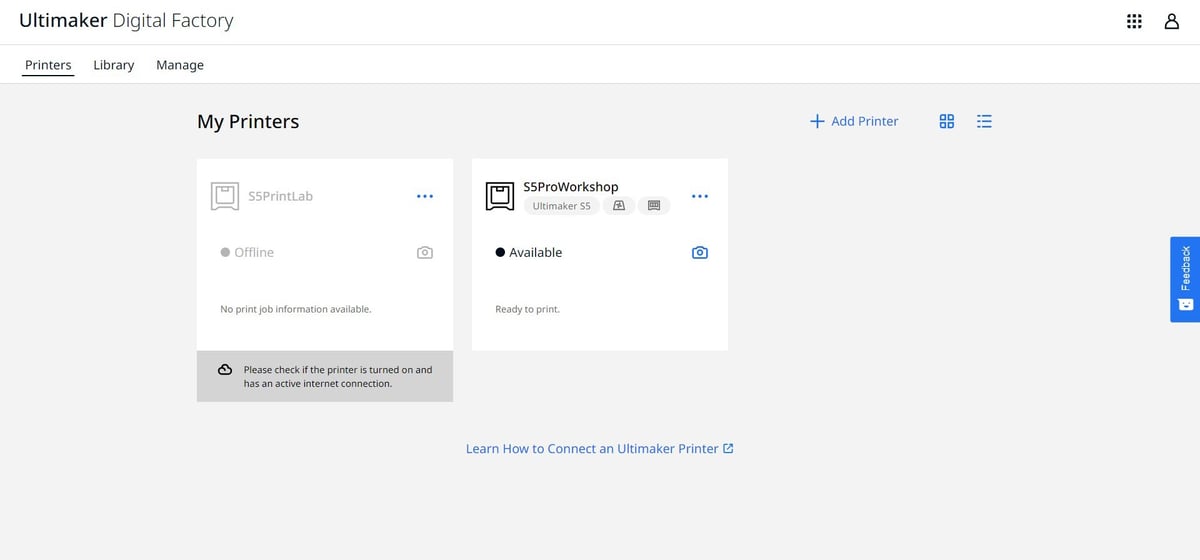The image size is (1200, 560).
Task: Open the S5ProWorkshop camera feed
Action: click(x=700, y=253)
